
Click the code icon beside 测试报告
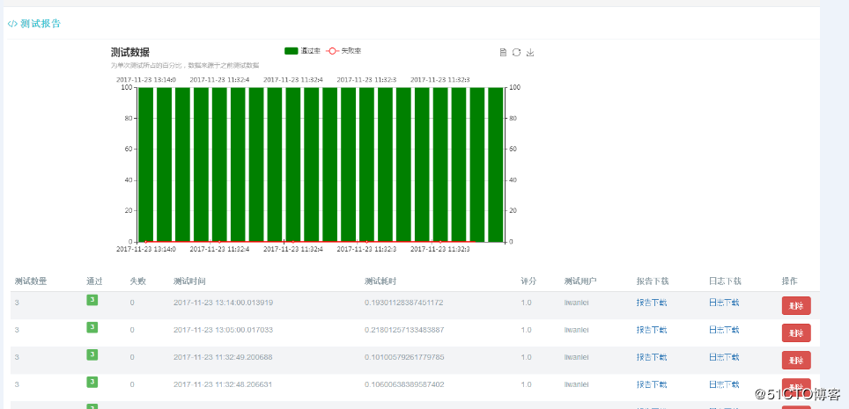(x=12, y=24)
